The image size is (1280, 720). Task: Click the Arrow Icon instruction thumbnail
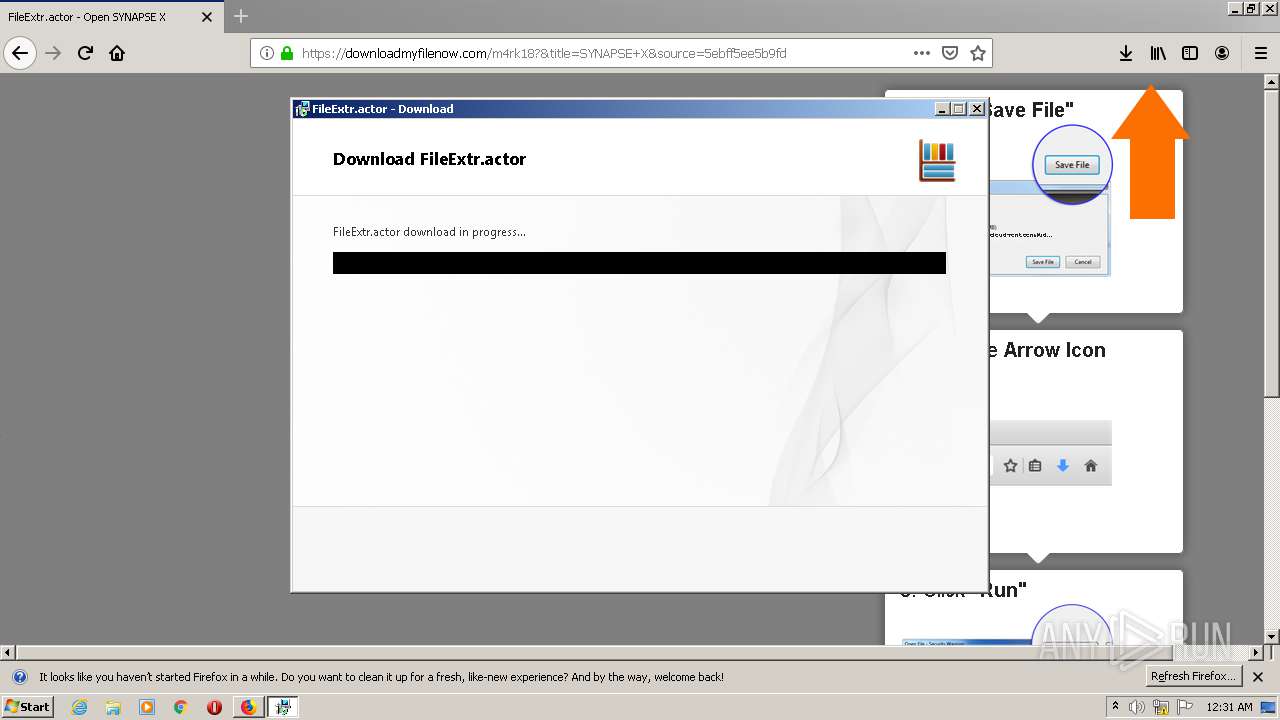pyautogui.click(x=1050, y=453)
